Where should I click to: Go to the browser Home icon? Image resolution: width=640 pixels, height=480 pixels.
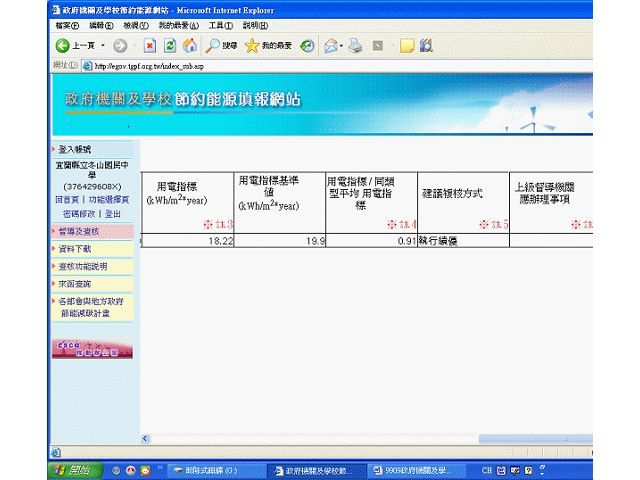point(190,46)
